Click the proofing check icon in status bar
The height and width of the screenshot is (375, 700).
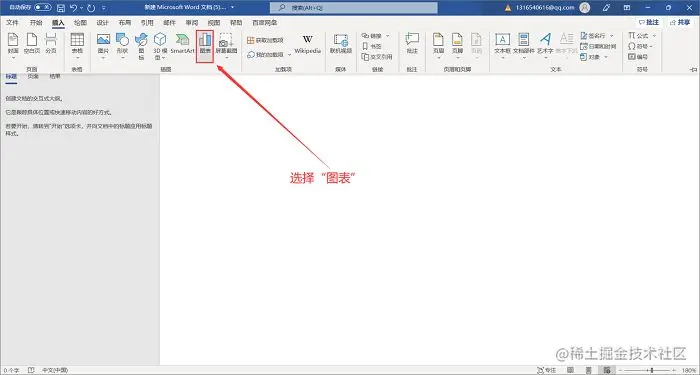[31, 370]
